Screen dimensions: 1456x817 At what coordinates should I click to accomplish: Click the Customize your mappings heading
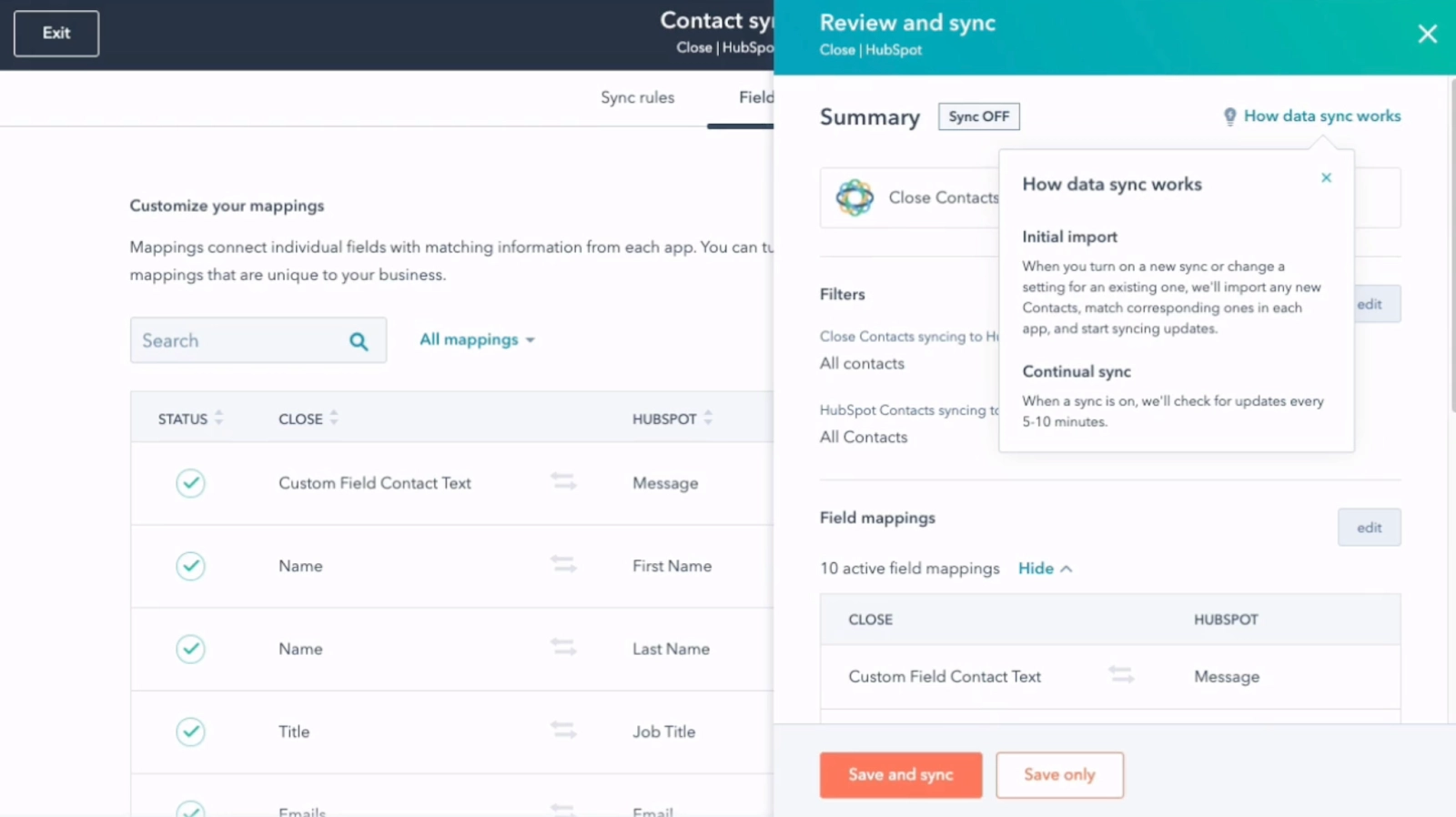point(227,206)
